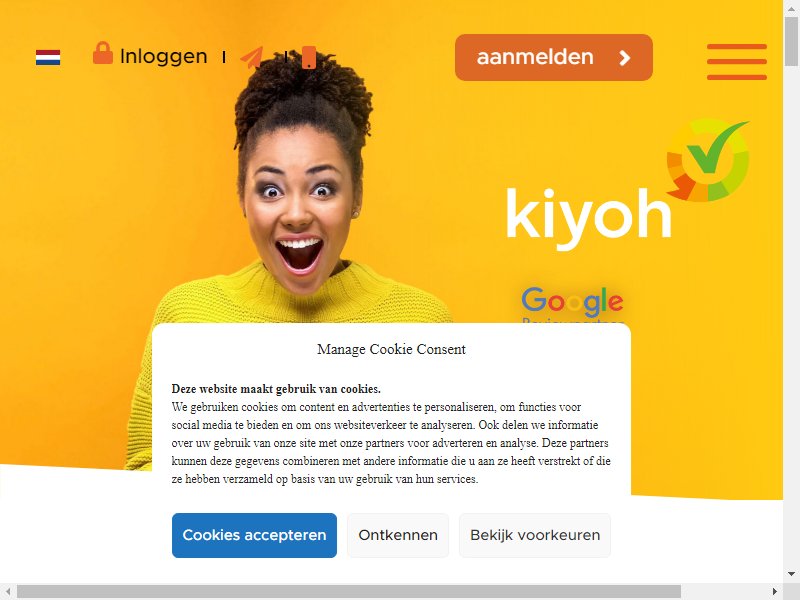Click the orange mobile phone icon
Screen dimensions: 800x600
(309, 57)
